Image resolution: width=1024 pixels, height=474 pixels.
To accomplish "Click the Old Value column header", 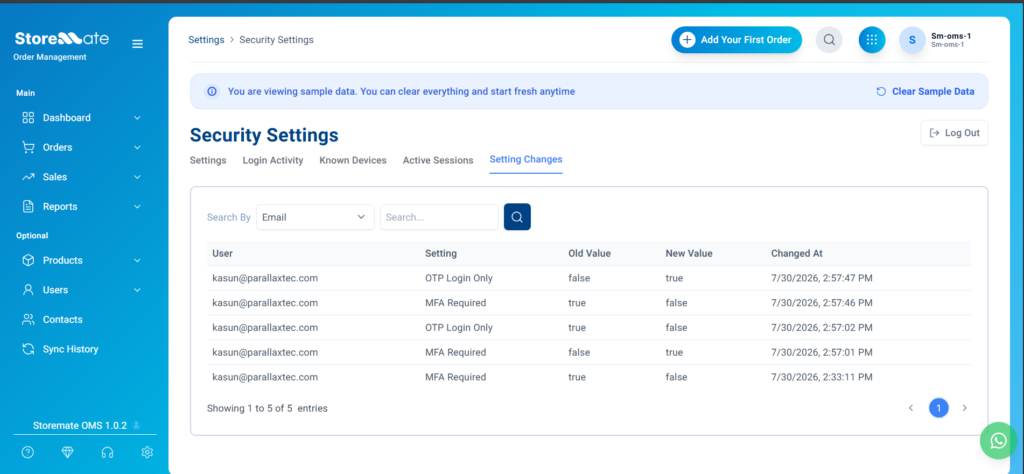I will (x=590, y=253).
